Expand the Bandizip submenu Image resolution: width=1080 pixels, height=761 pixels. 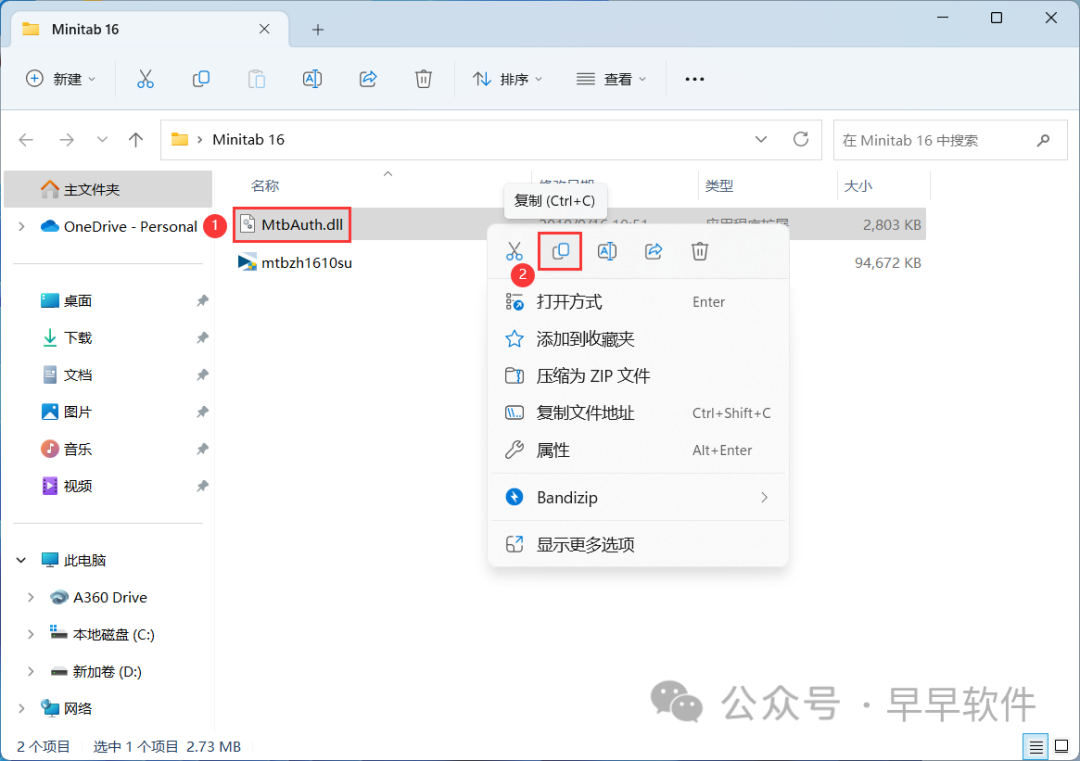pyautogui.click(x=764, y=497)
